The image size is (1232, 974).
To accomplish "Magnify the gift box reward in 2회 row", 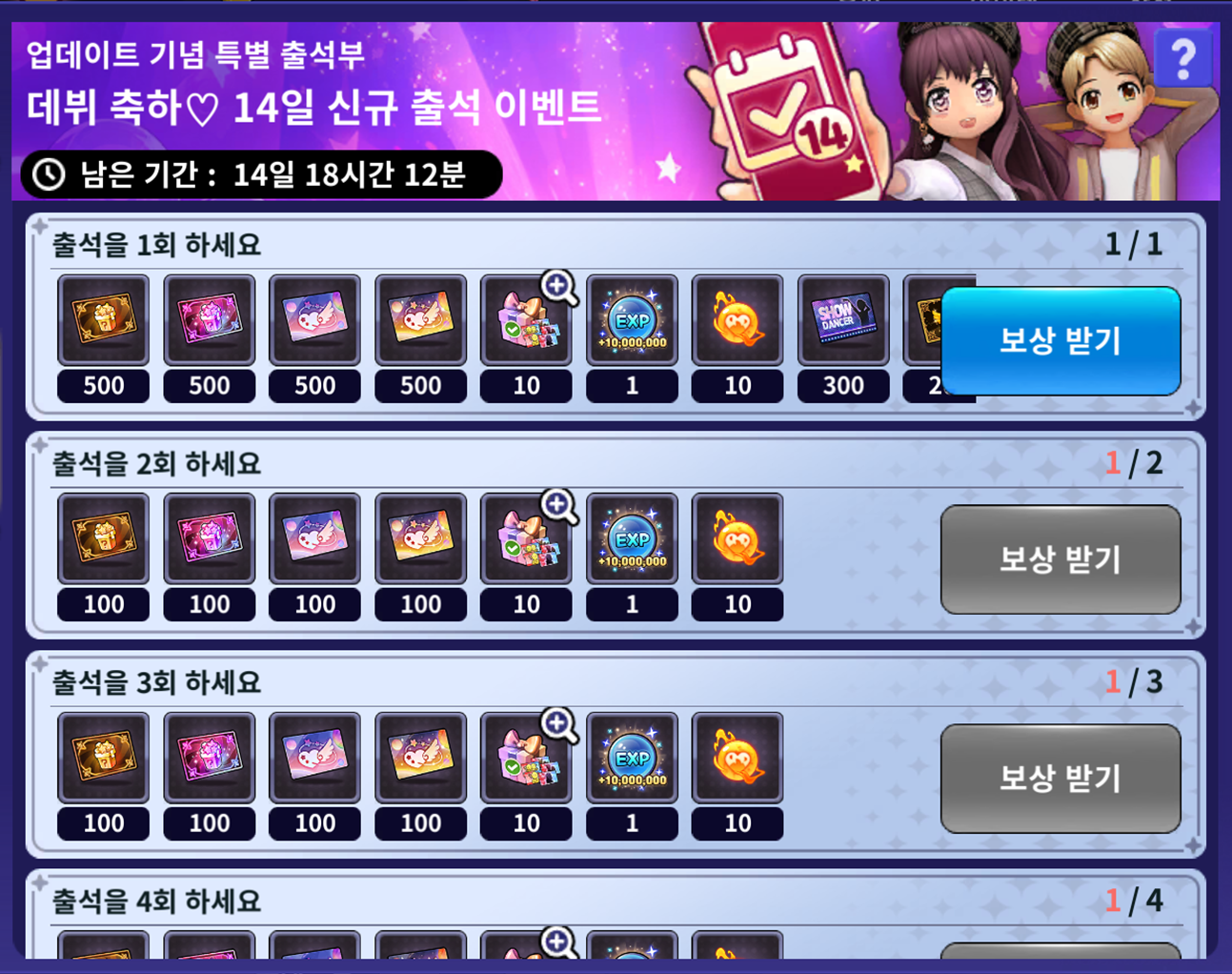I will click(x=559, y=506).
